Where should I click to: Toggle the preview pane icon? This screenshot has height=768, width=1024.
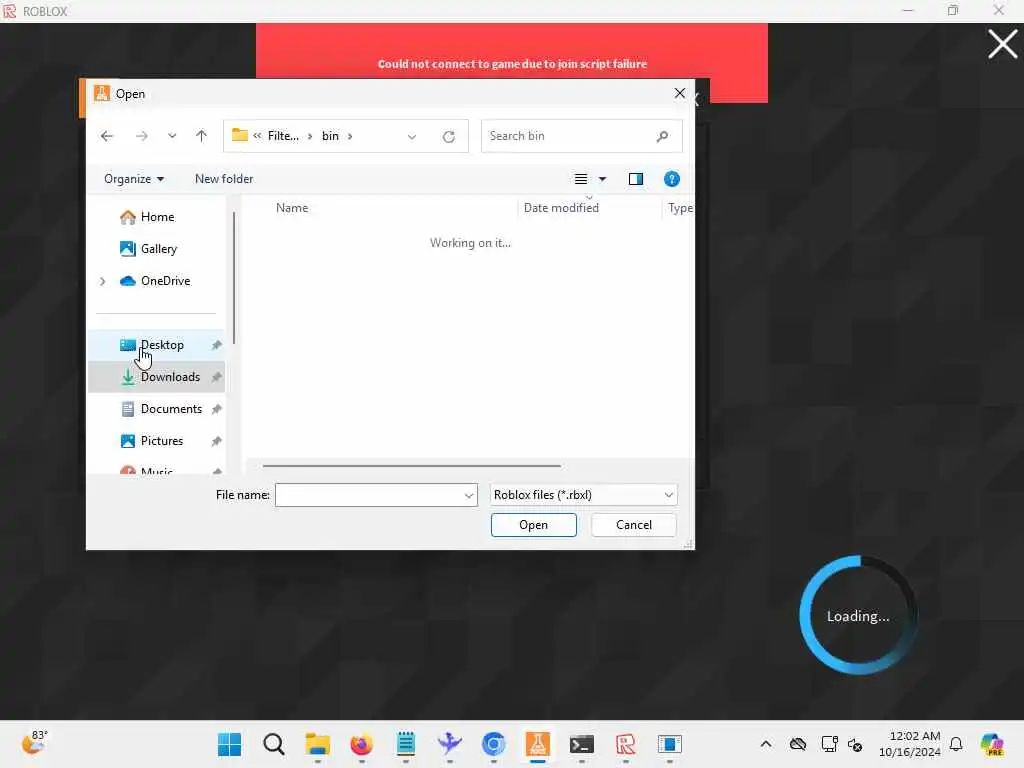[635, 179]
